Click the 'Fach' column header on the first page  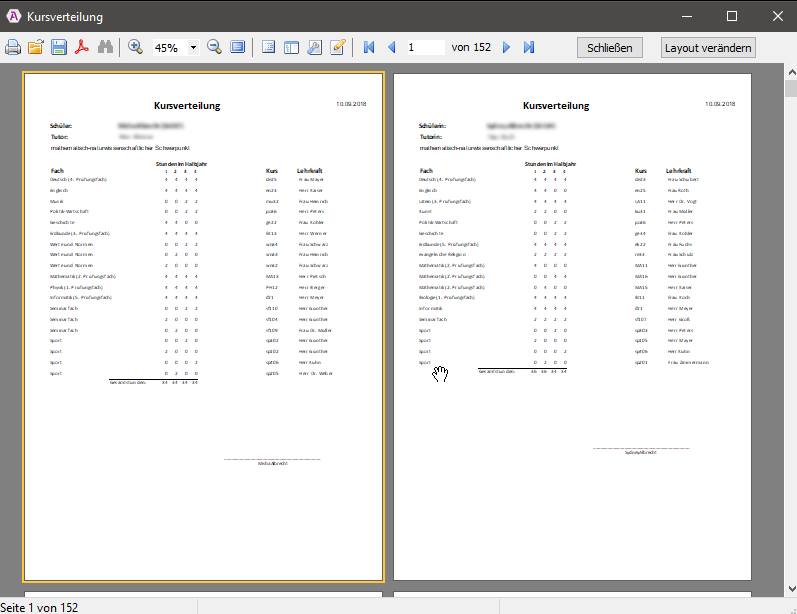pyautogui.click(x=57, y=171)
